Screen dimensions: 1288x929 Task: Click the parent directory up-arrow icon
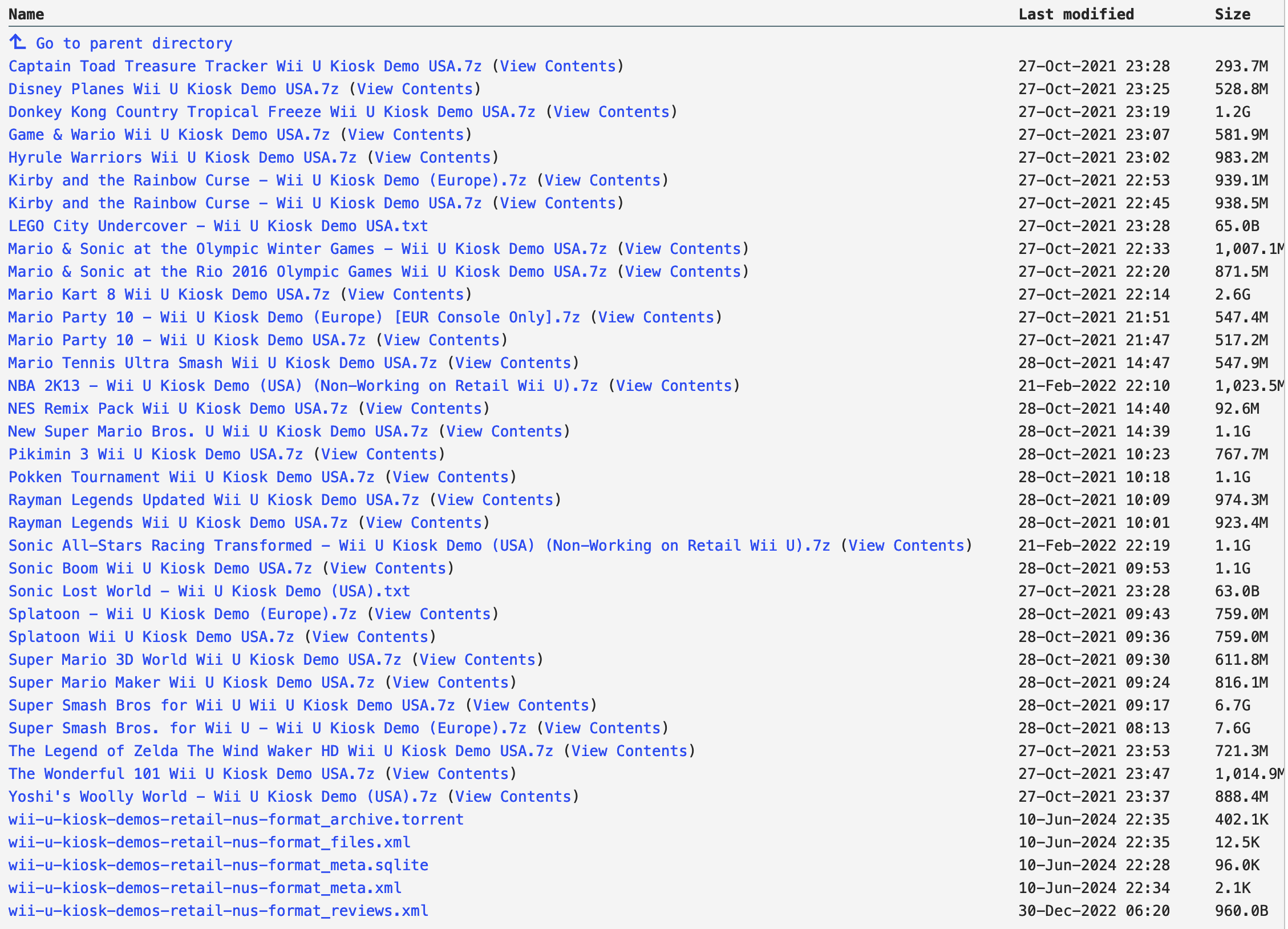[x=17, y=42]
